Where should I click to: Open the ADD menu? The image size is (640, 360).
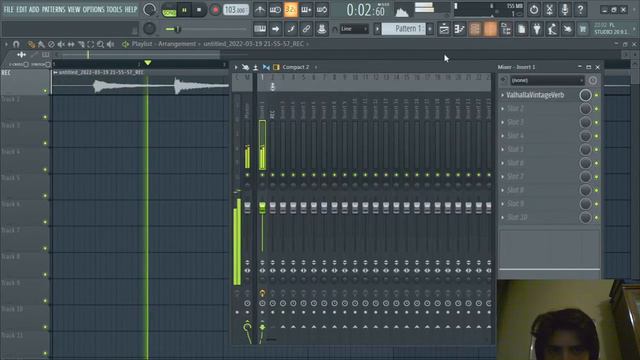tap(34, 9)
